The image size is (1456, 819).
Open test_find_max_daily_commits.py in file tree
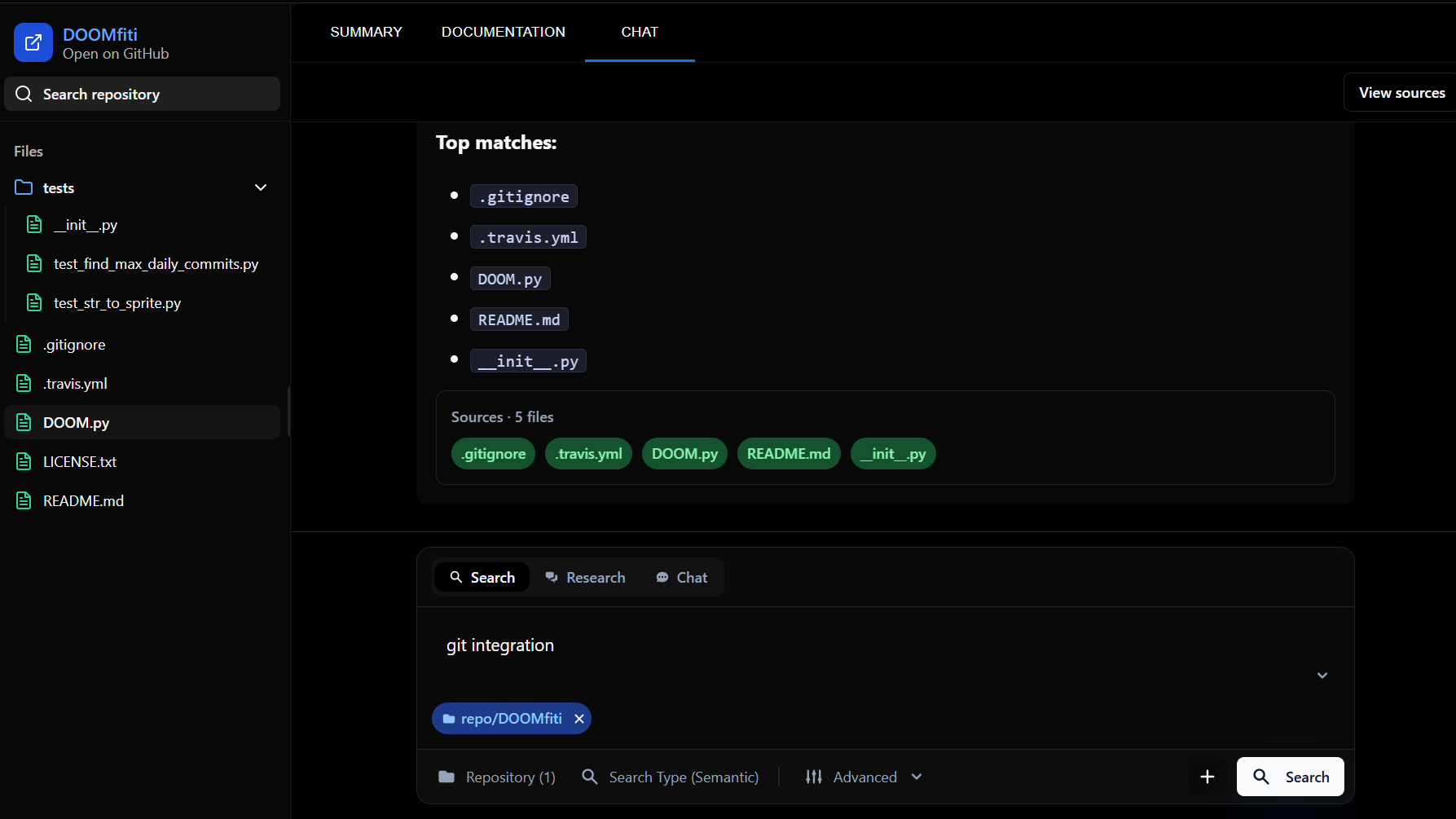point(156,263)
